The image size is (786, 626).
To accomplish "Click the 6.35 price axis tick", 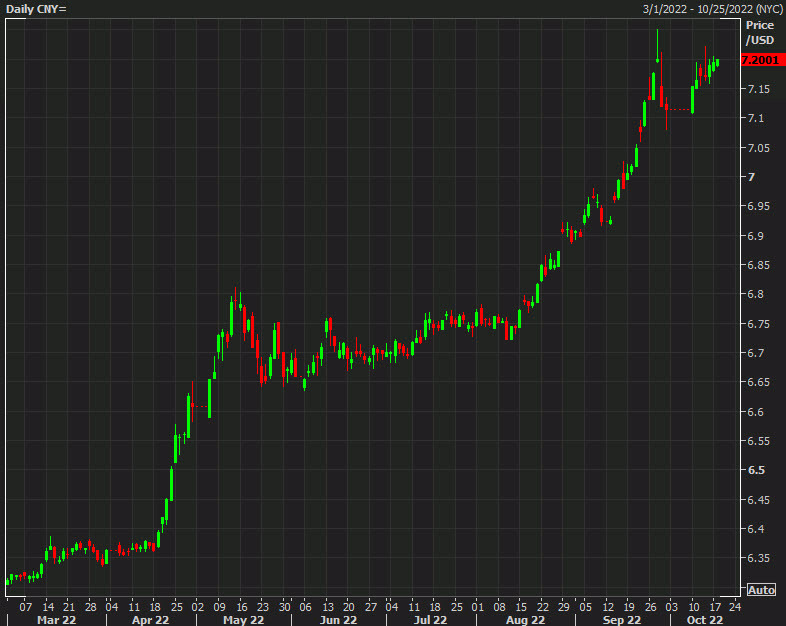I will point(757,559).
